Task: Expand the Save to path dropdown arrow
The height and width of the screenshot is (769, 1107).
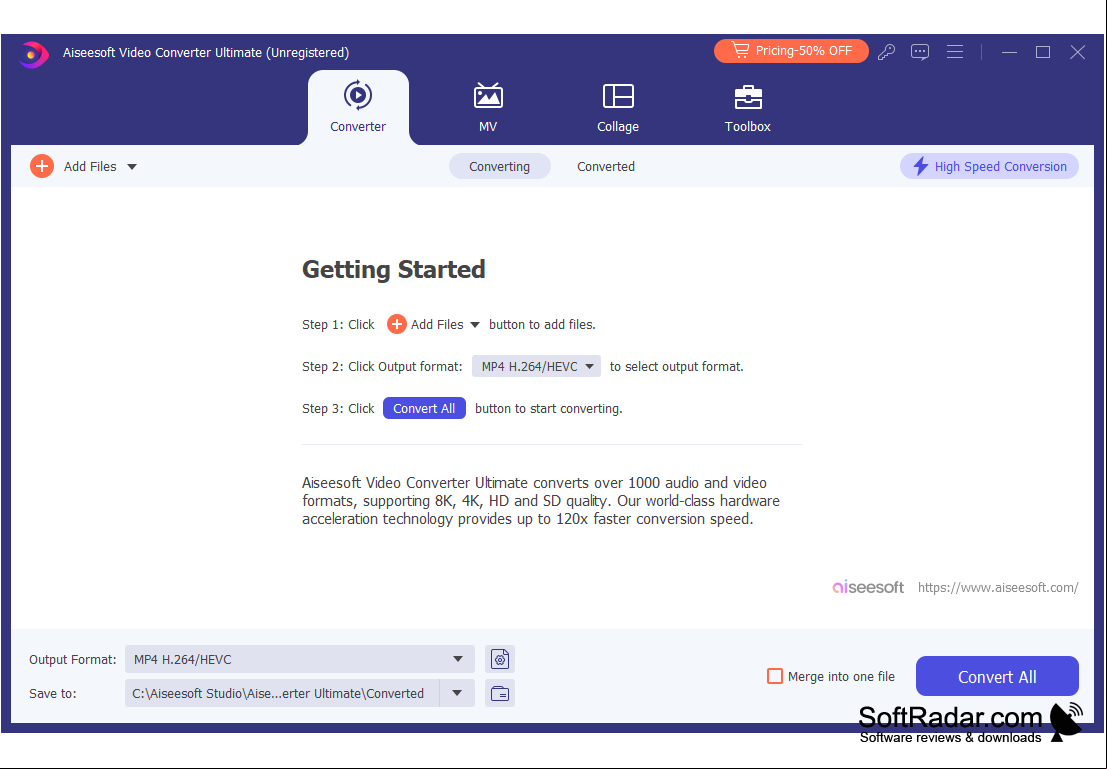Action: tap(457, 693)
